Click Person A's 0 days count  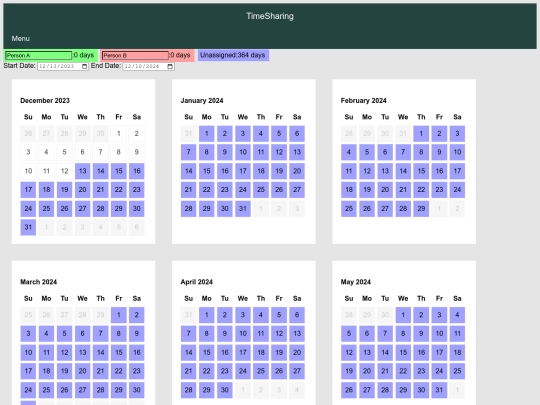click(x=84, y=55)
